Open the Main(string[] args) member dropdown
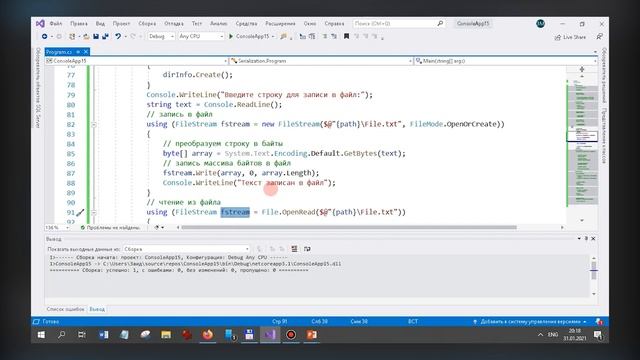The image size is (640, 360). pyautogui.click(x=506, y=61)
